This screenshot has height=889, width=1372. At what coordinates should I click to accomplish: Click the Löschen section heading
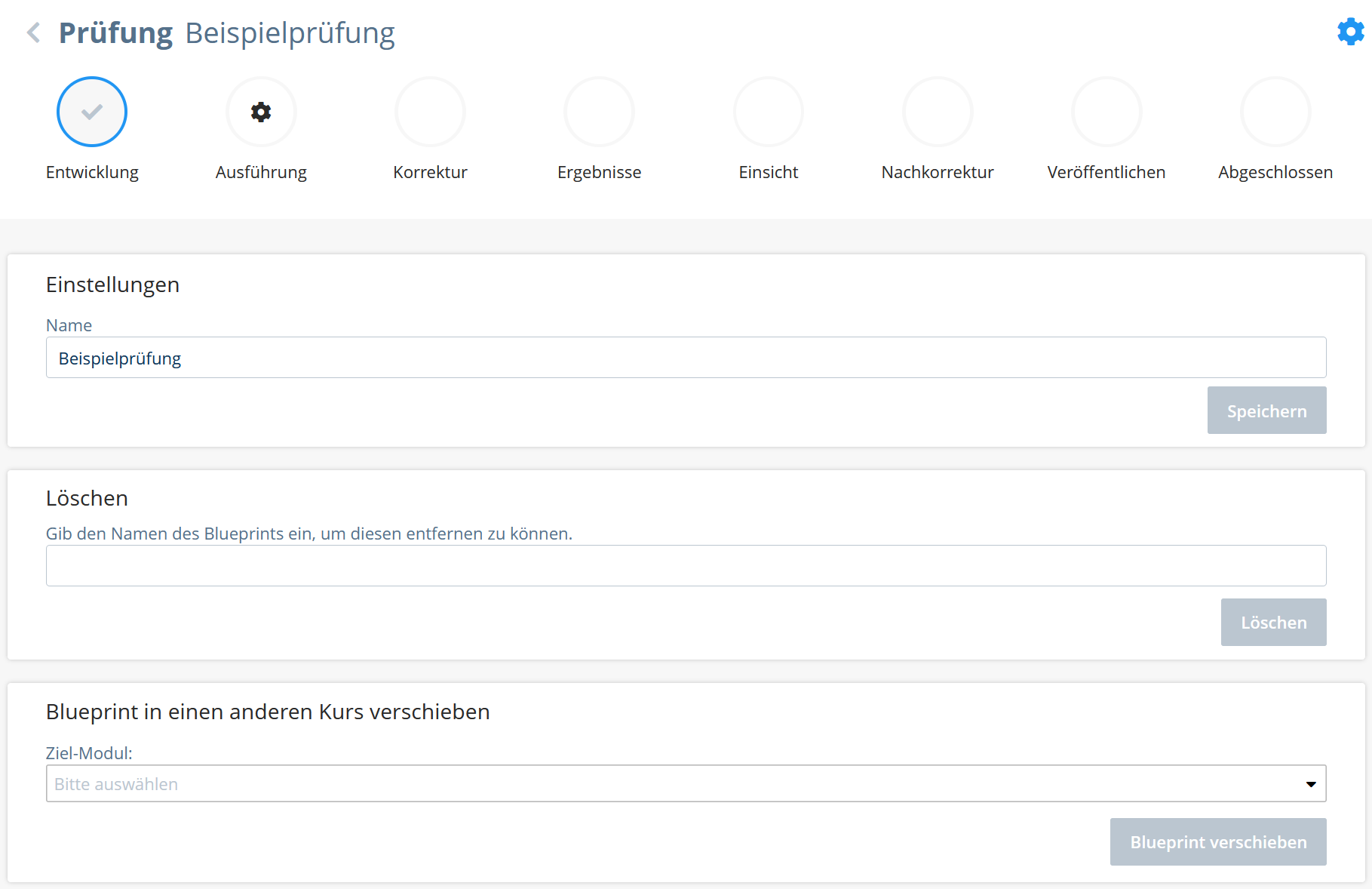87,498
